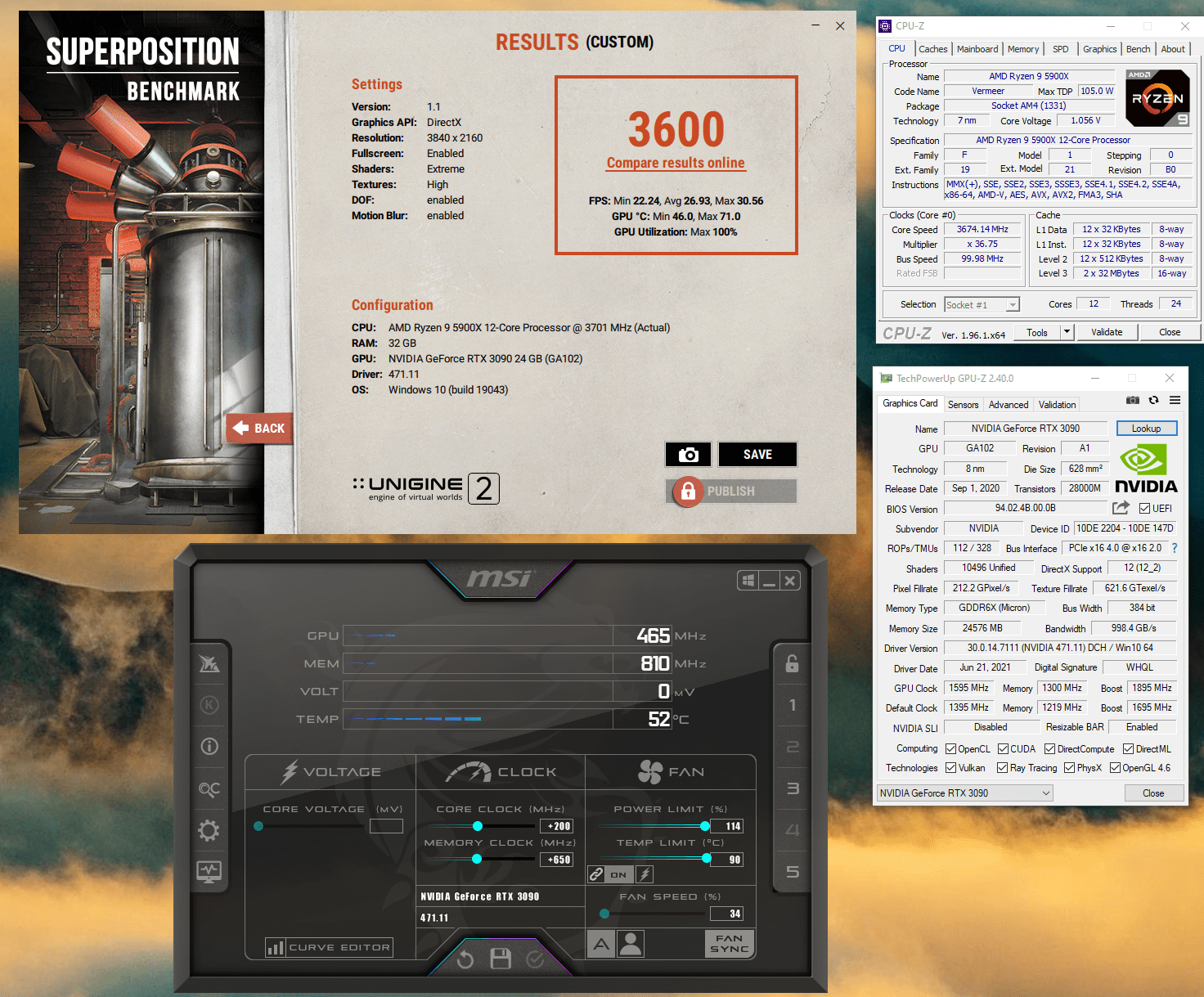Click the Validate button in CPU-Z
1204x997 pixels.
1107,332
